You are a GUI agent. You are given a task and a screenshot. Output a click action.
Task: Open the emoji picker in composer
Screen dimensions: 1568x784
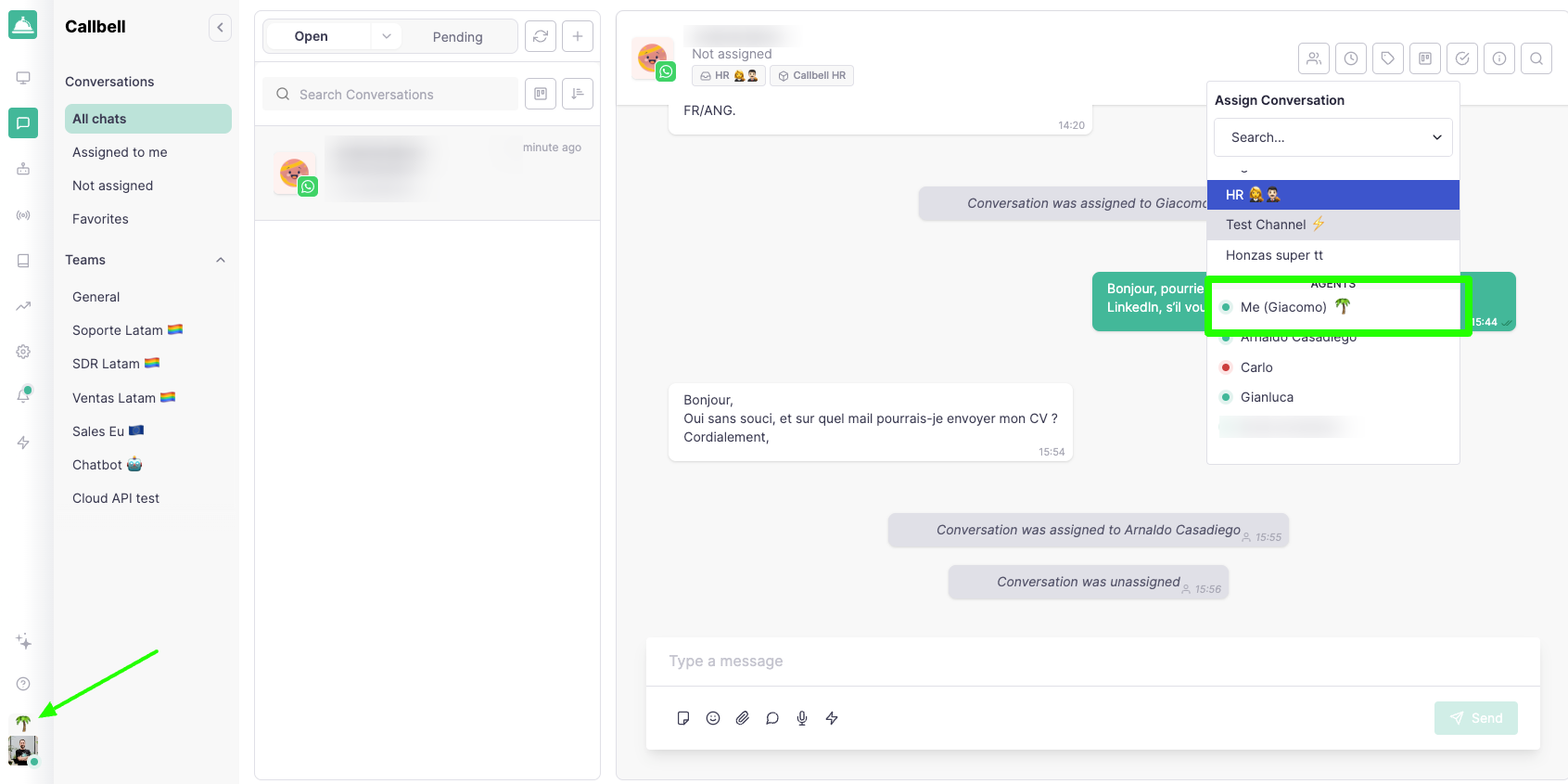point(713,718)
